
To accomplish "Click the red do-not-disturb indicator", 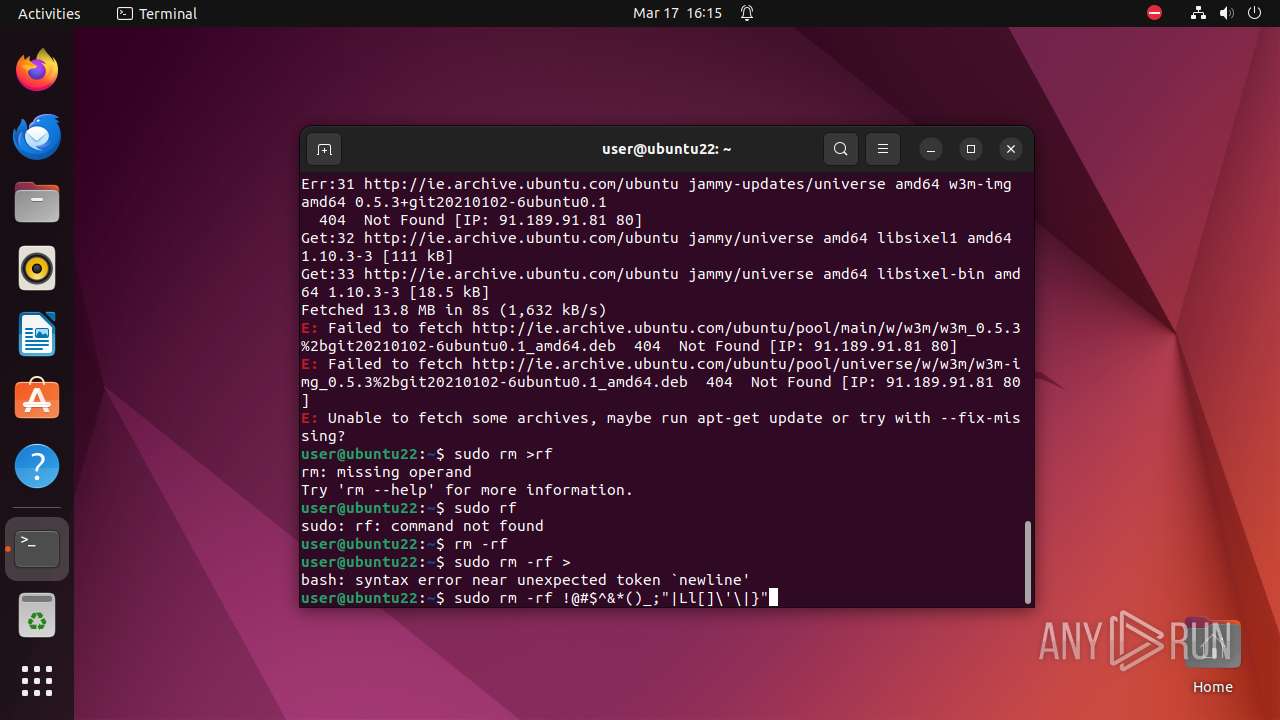I will click(x=1155, y=13).
